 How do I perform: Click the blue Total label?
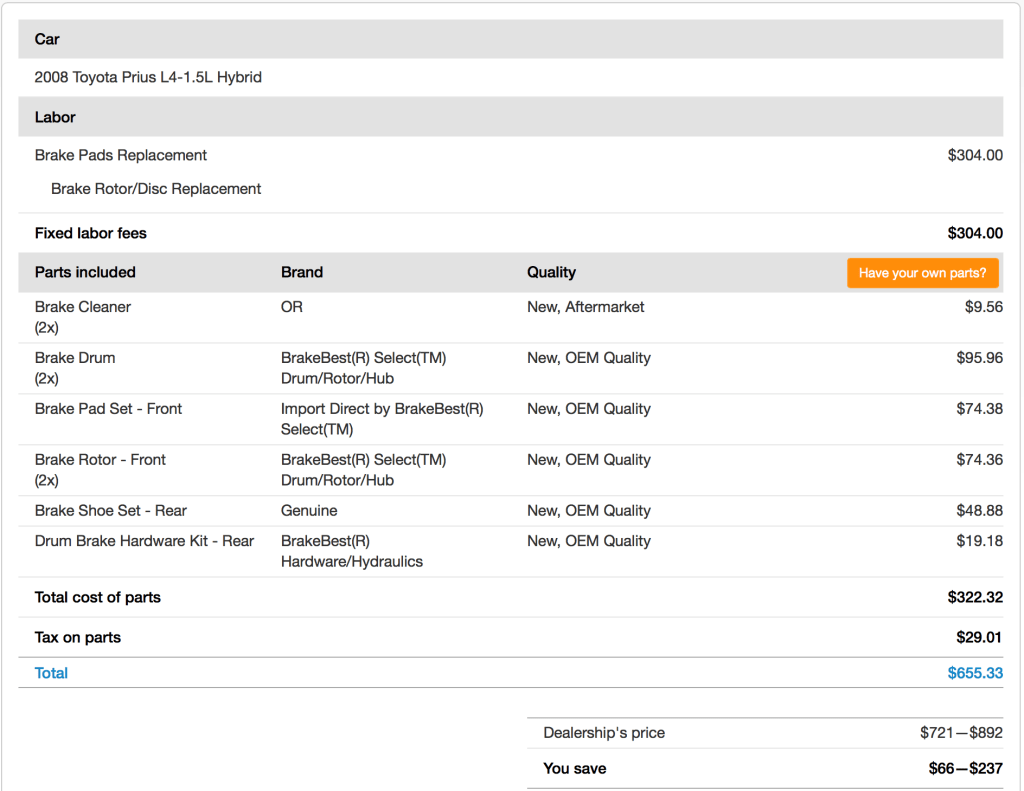pos(51,673)
